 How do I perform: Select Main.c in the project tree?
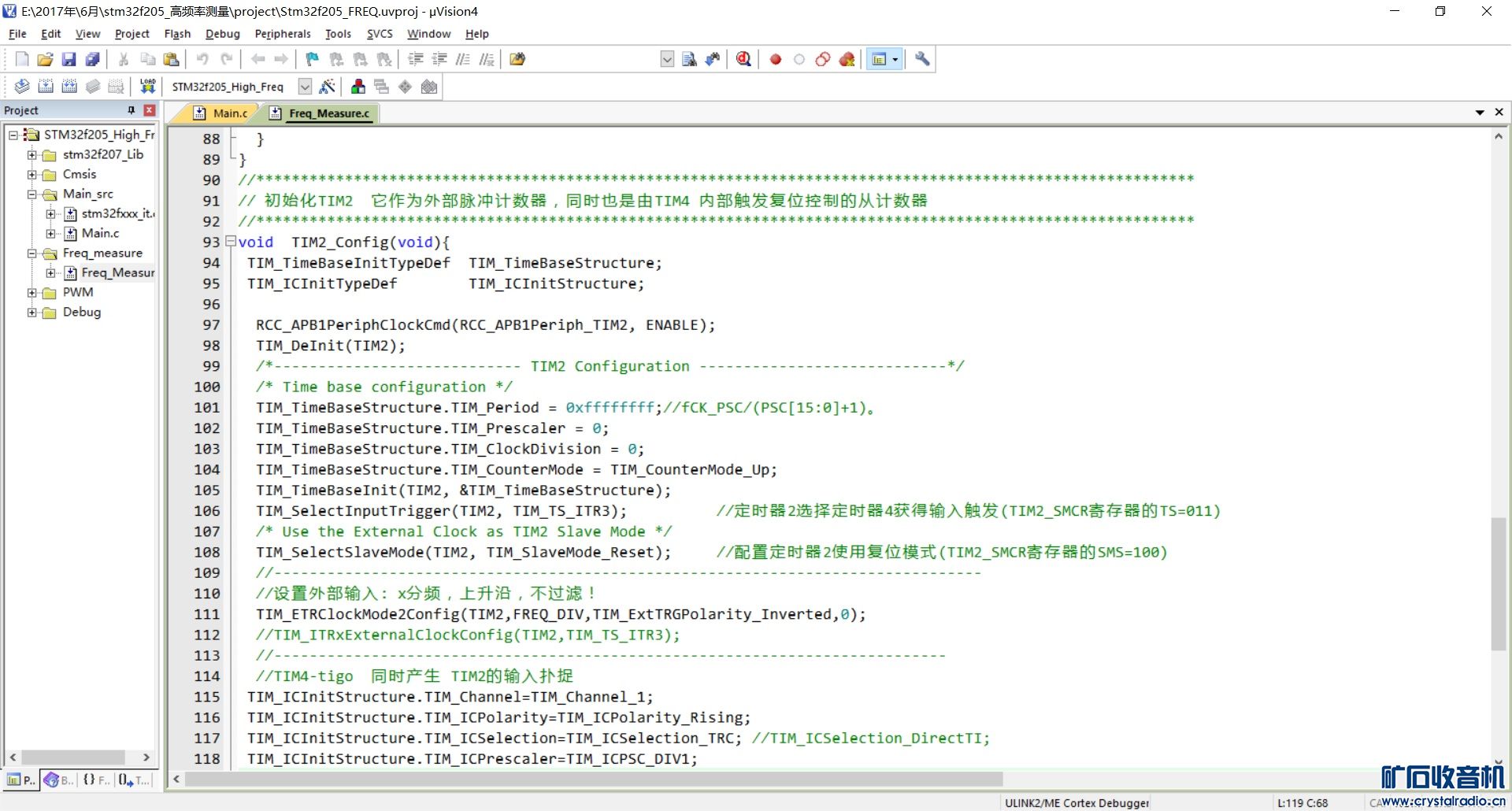coord(100,233)
